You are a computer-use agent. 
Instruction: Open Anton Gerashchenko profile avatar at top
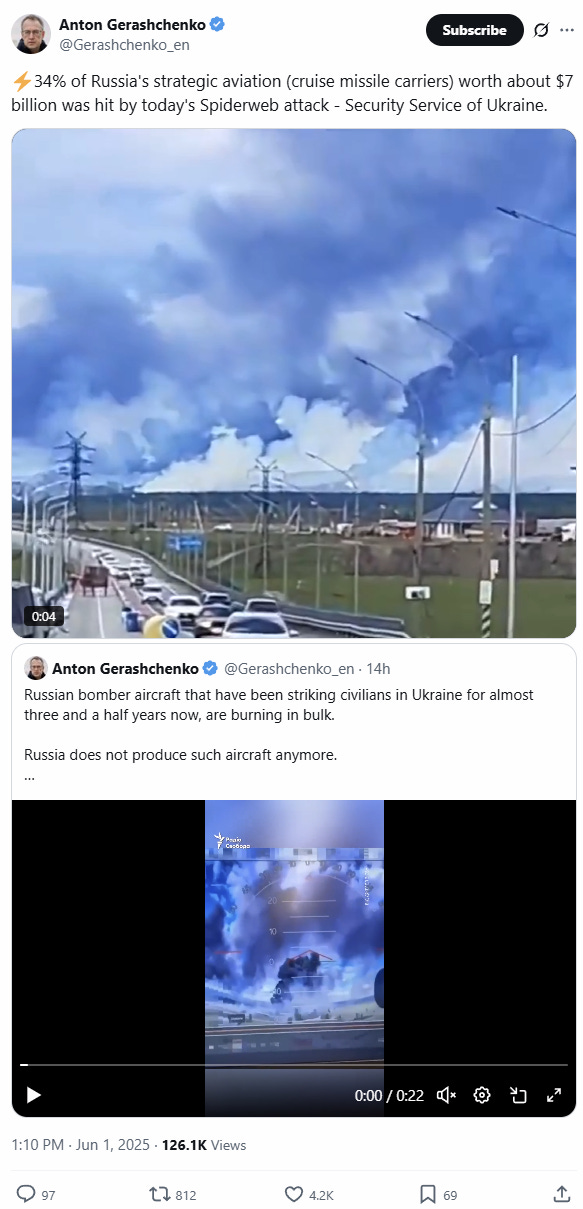(31, 34)
